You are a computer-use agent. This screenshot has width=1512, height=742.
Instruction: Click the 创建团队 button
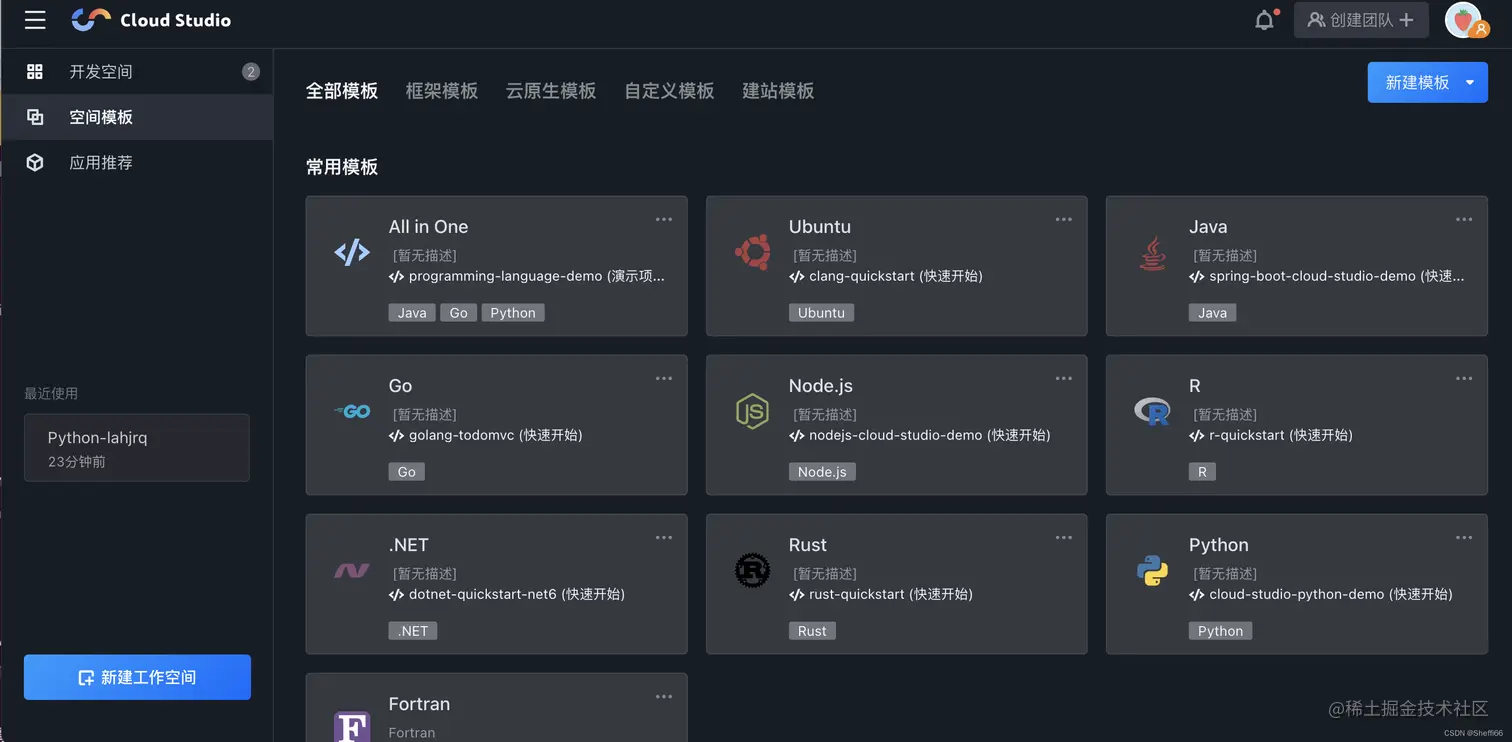[1361, 20]
